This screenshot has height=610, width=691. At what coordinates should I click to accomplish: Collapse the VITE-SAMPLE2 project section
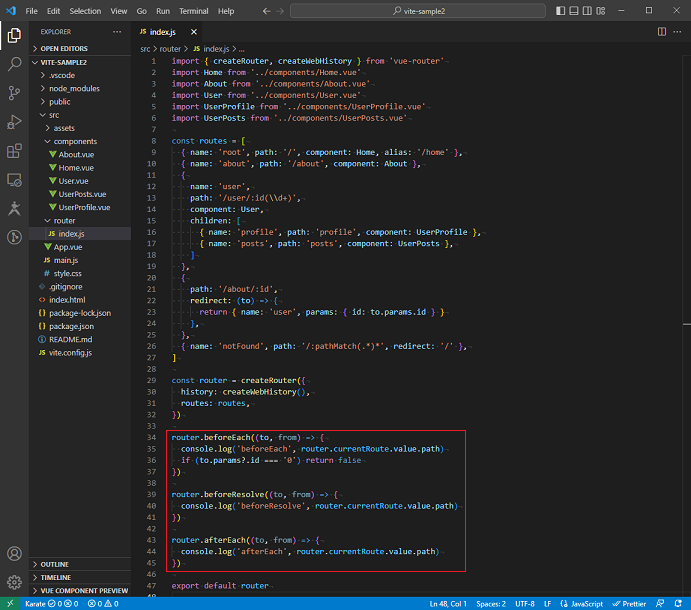80,63
